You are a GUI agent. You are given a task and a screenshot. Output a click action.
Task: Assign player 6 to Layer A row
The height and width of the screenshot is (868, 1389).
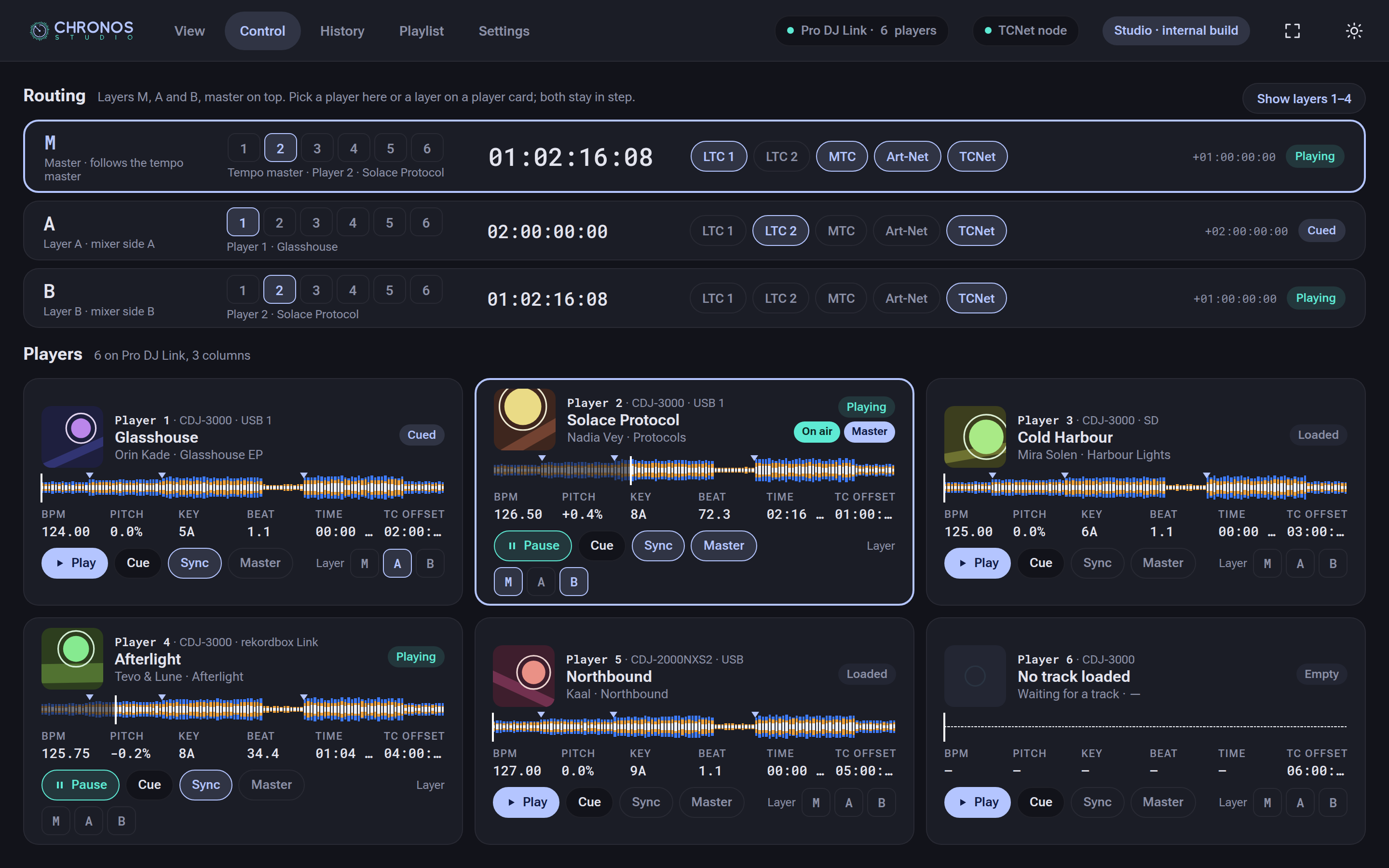426,222
